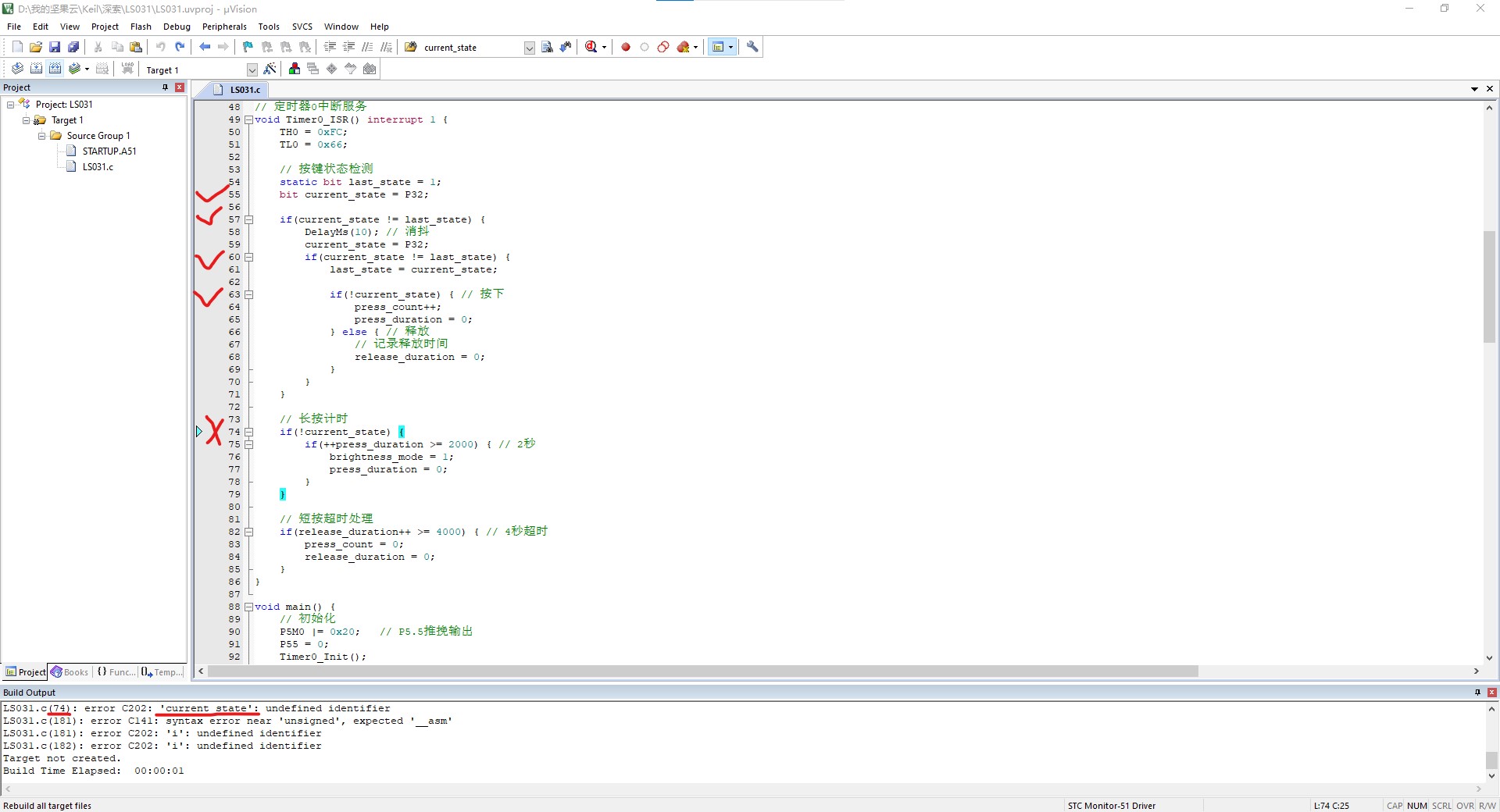Toggle bookmark flag icon in toolbar
Viewport: 1500px width, 812px height.
(x=248, y=48)
